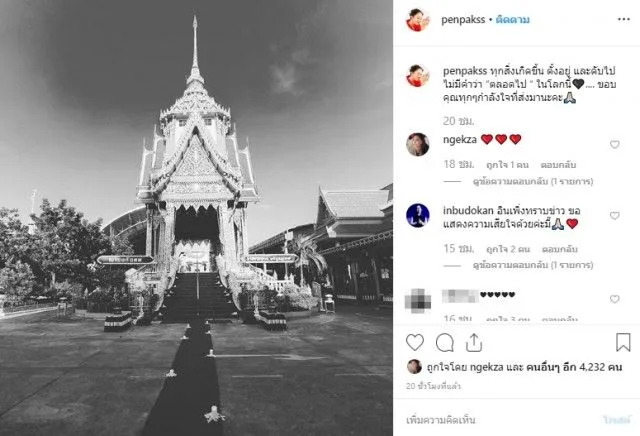Focus the add comment input field
This screenshot has width=640, height=436.
[x=500, y=420]
